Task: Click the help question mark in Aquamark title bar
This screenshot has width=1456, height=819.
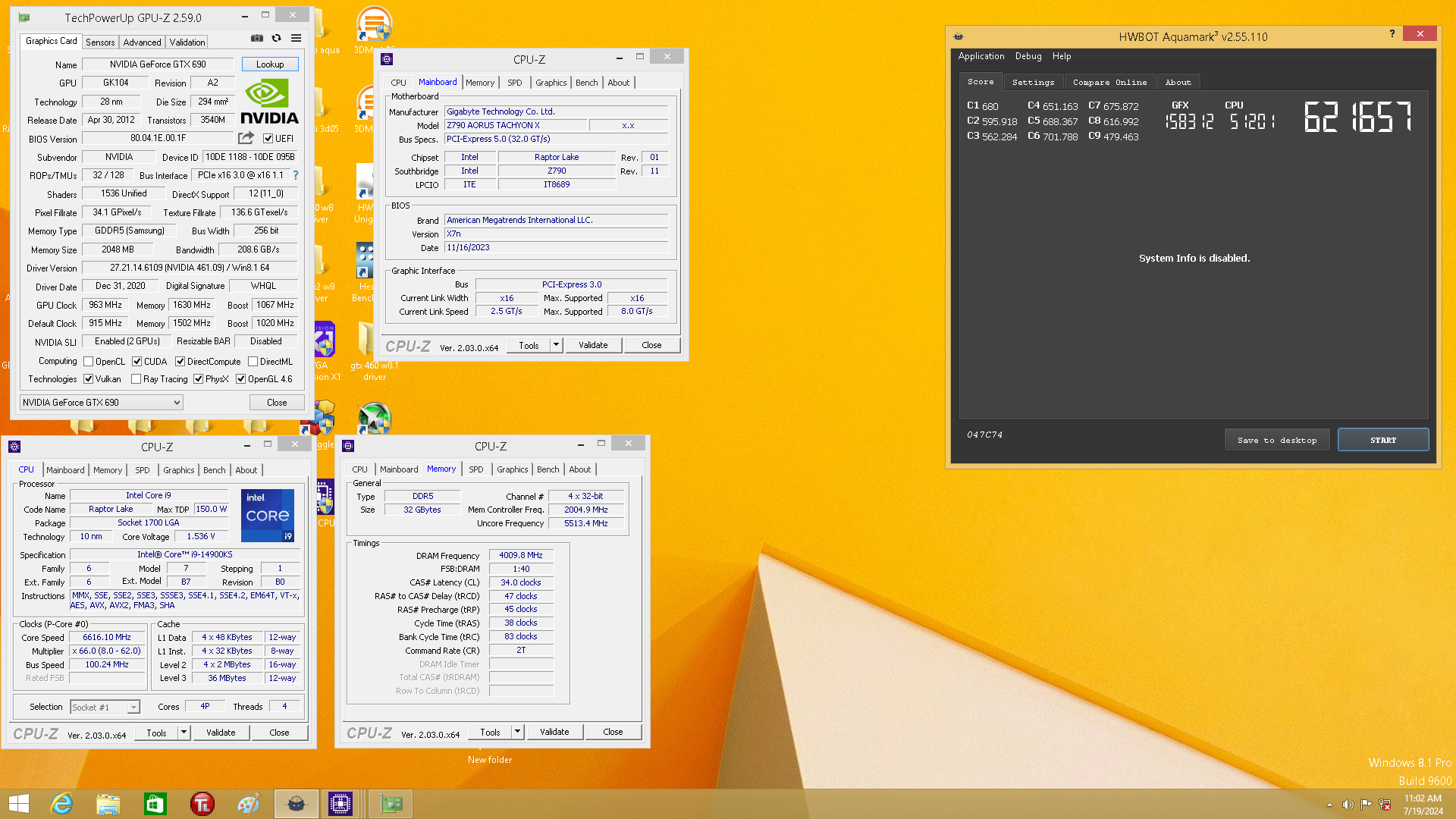Action: click(1392, 33)
